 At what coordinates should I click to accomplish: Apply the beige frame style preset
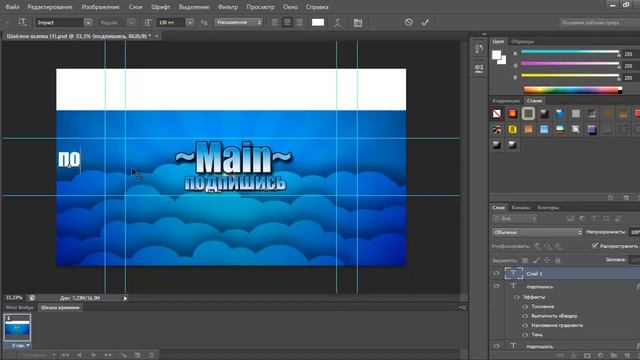tap(528, 113)
